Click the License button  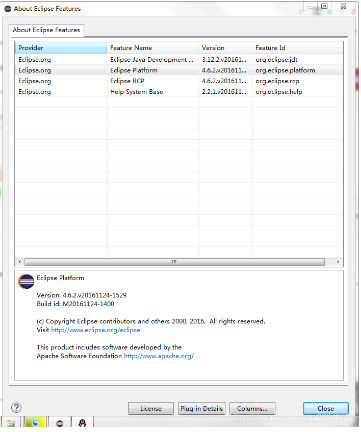pos(151,408)
